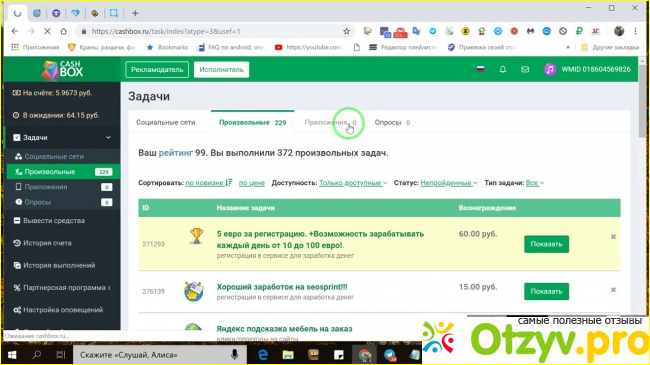Click the Исполнитель button
Viewport: 650px width, 365px height.
point(221,70)
